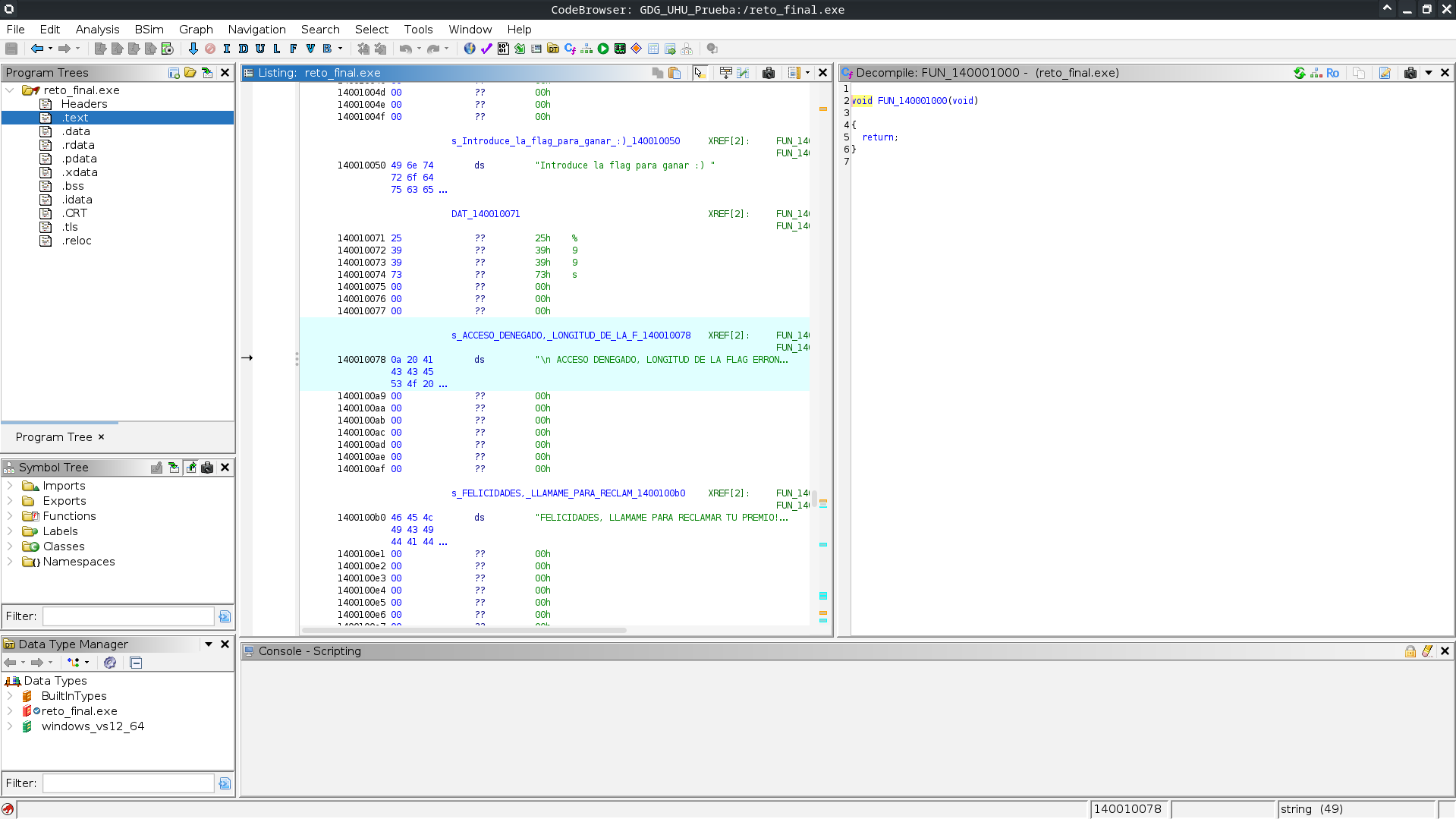Click the Listing horizontal scrollbar
1456x819 pixels.
click(464, 631)
